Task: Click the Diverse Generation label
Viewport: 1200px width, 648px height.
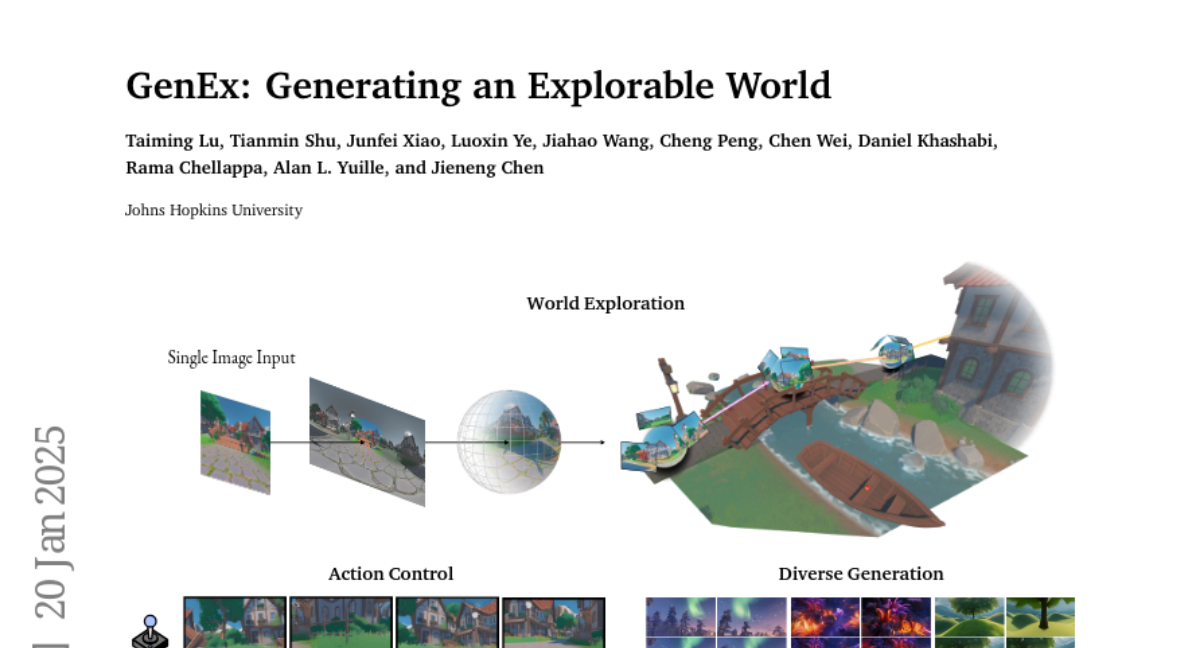Action: (x=860, y=574)
